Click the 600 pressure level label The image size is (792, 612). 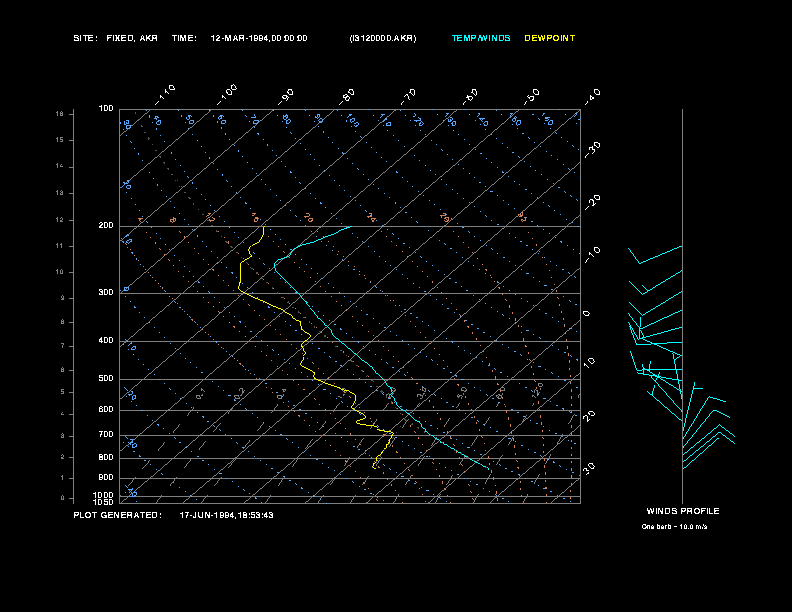106,410
